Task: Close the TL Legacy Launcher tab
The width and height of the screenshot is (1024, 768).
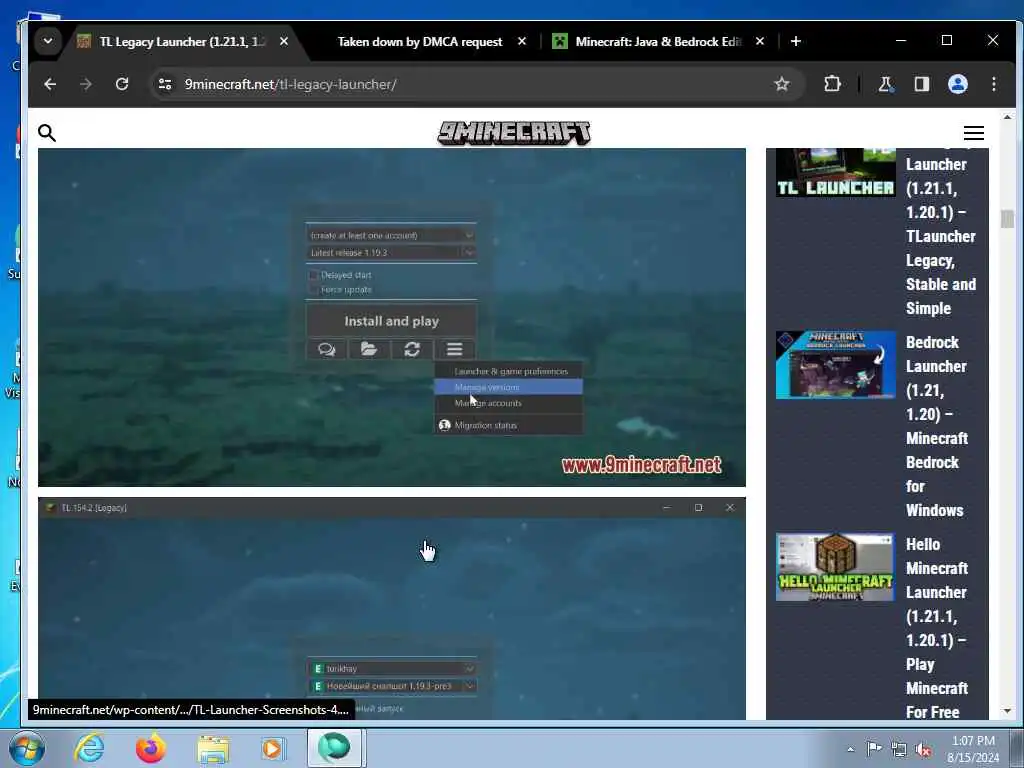Action: tap(283, 41)
